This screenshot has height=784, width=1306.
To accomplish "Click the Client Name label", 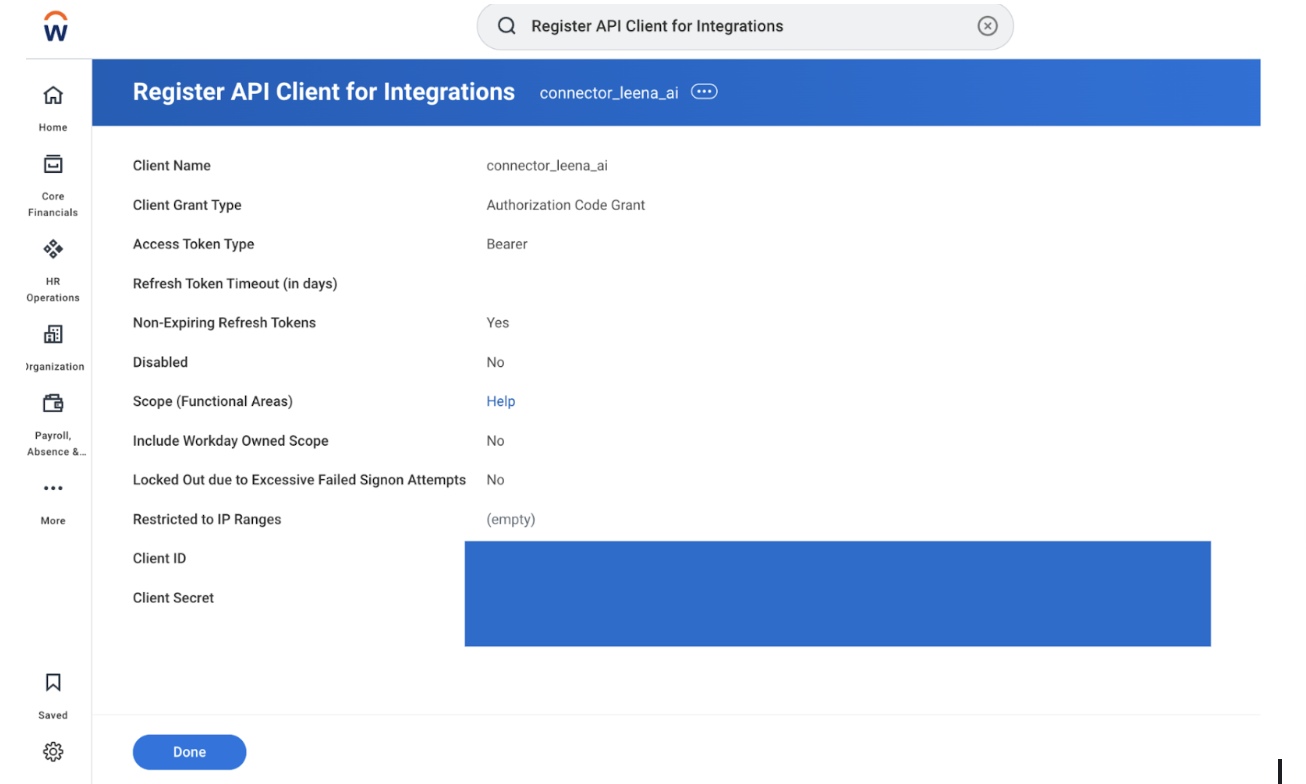I will pyautogui.click(x=172, y=166).
